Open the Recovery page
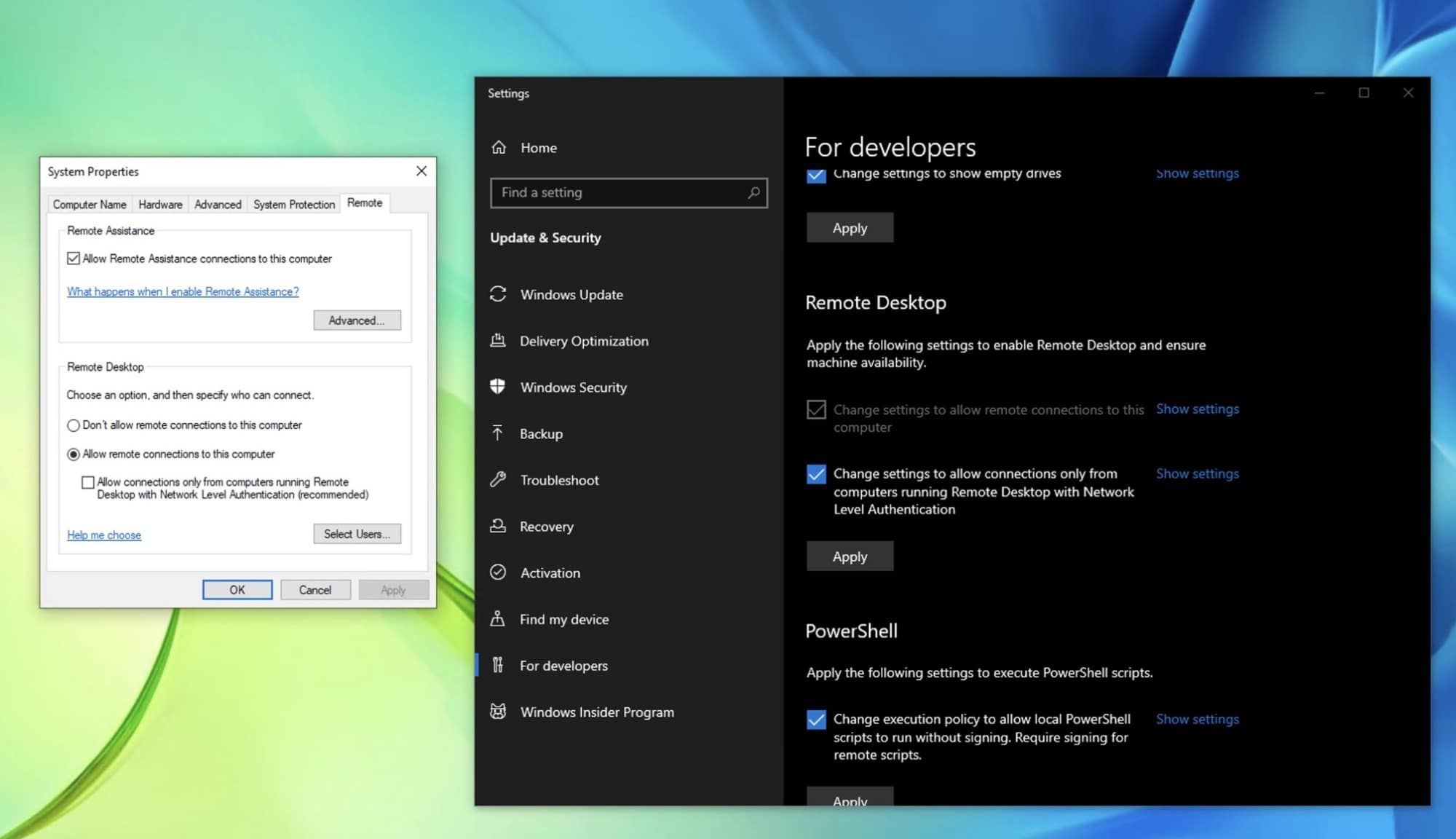 (x=546, y=527)
